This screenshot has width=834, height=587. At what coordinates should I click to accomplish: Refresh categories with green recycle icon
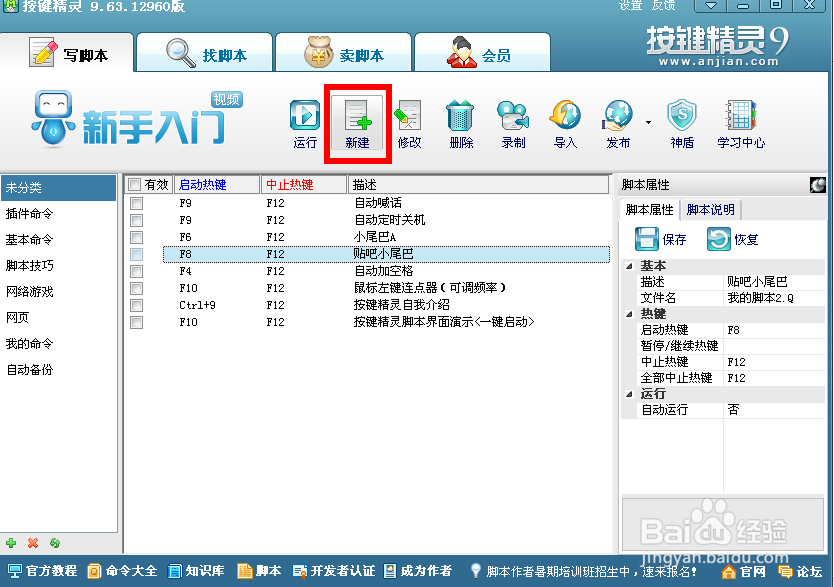point(55,543)
